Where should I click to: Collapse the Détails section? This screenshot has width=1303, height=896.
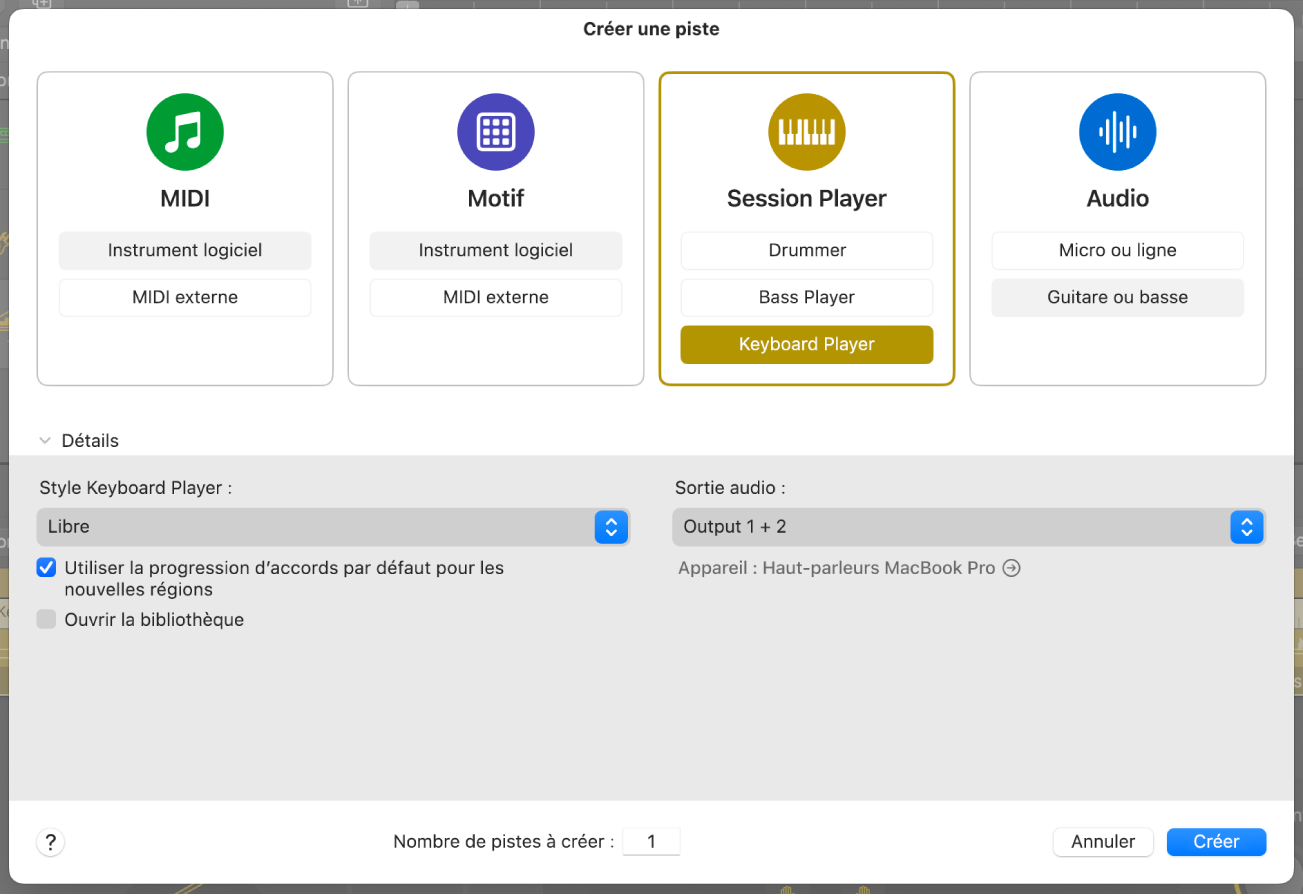pyautogui.click(x=44, y=440)
